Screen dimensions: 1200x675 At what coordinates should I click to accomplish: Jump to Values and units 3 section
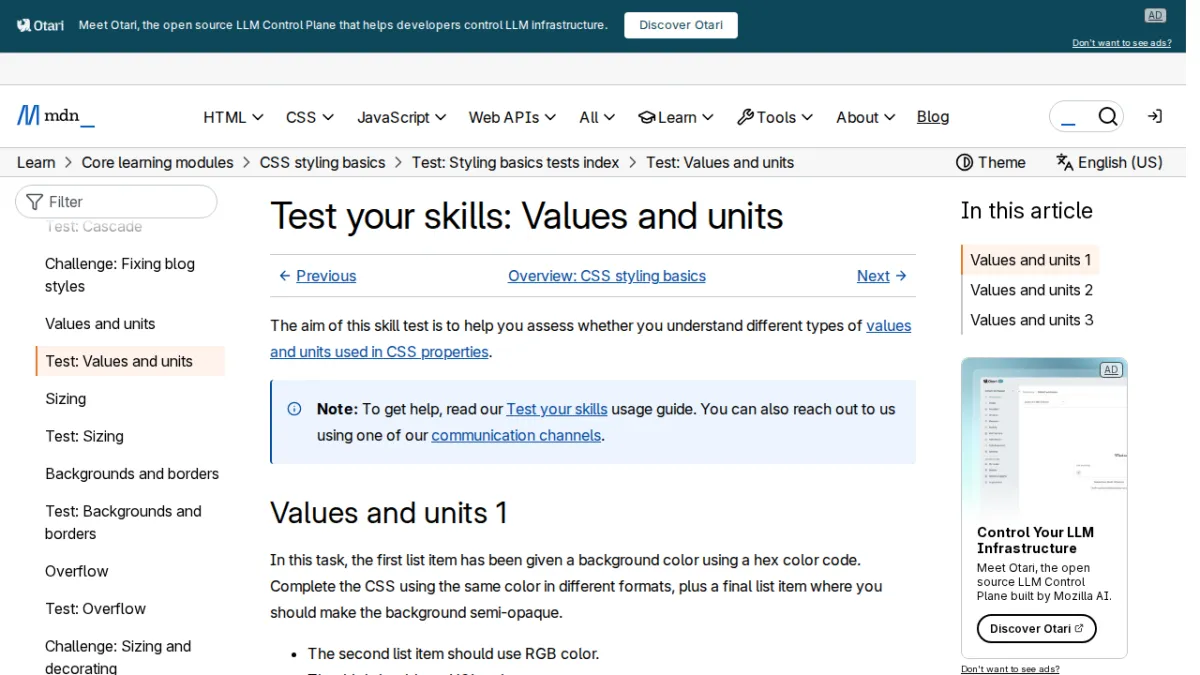(x=1031, y=320)
